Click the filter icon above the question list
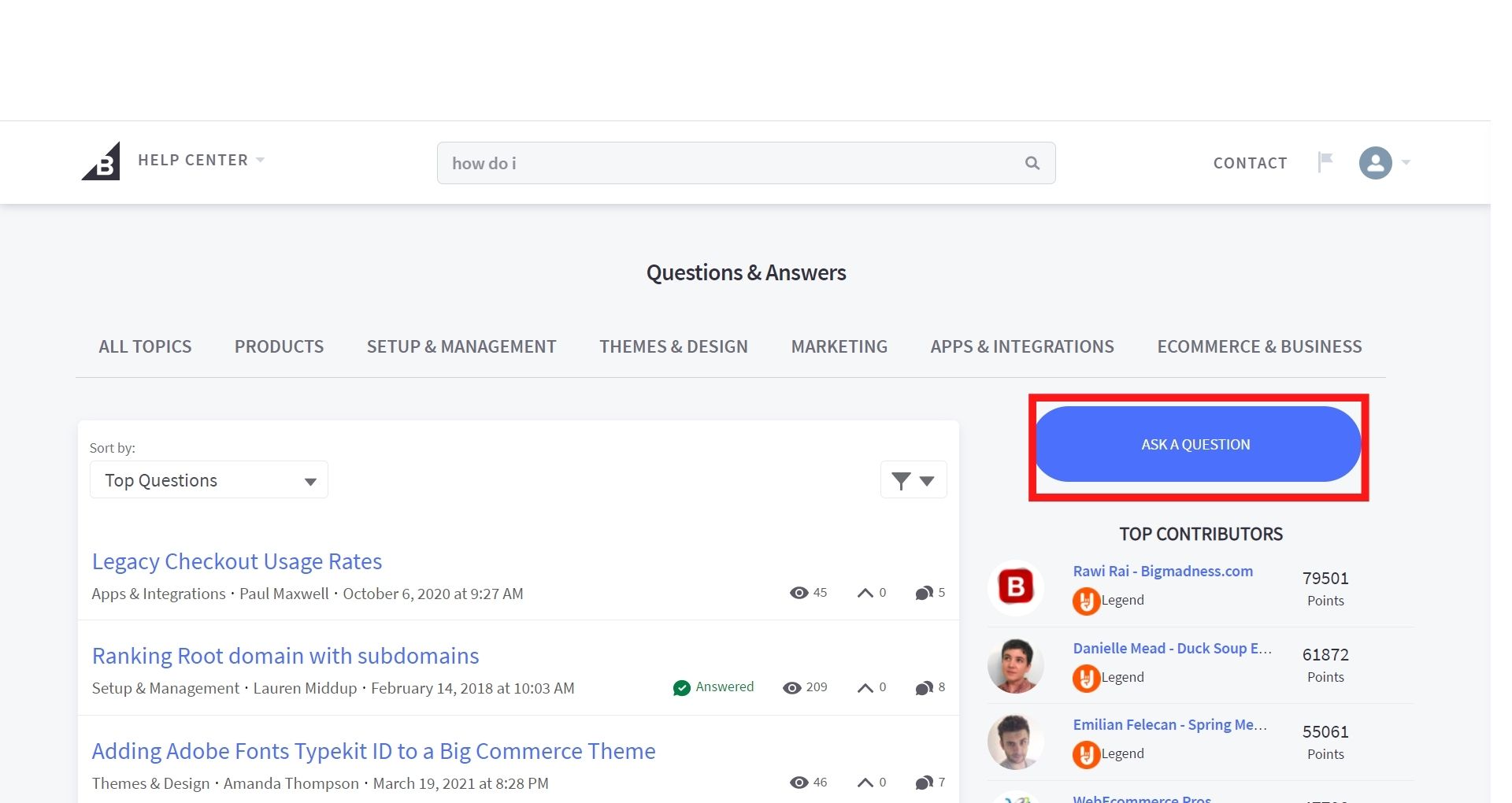Image resolution: width=1512 pixels, height=803 pixels. coord(902,479)
